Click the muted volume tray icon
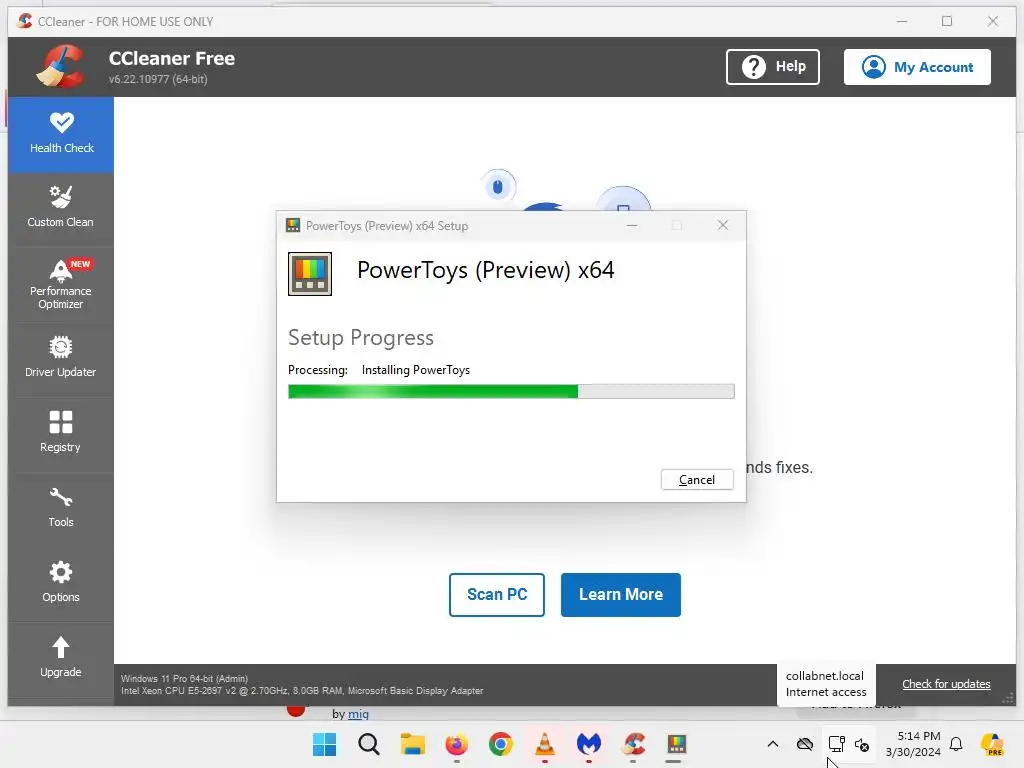The height and width of the screenshot is (768, 1024). pos(861,744)
